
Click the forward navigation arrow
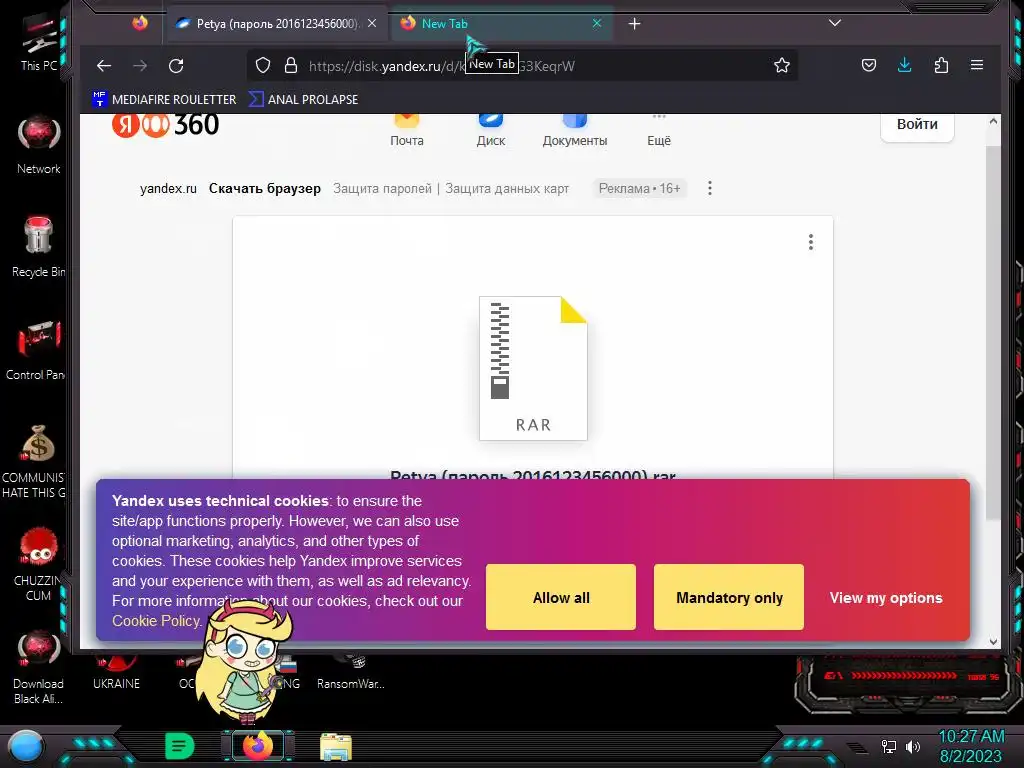(140, 65)
